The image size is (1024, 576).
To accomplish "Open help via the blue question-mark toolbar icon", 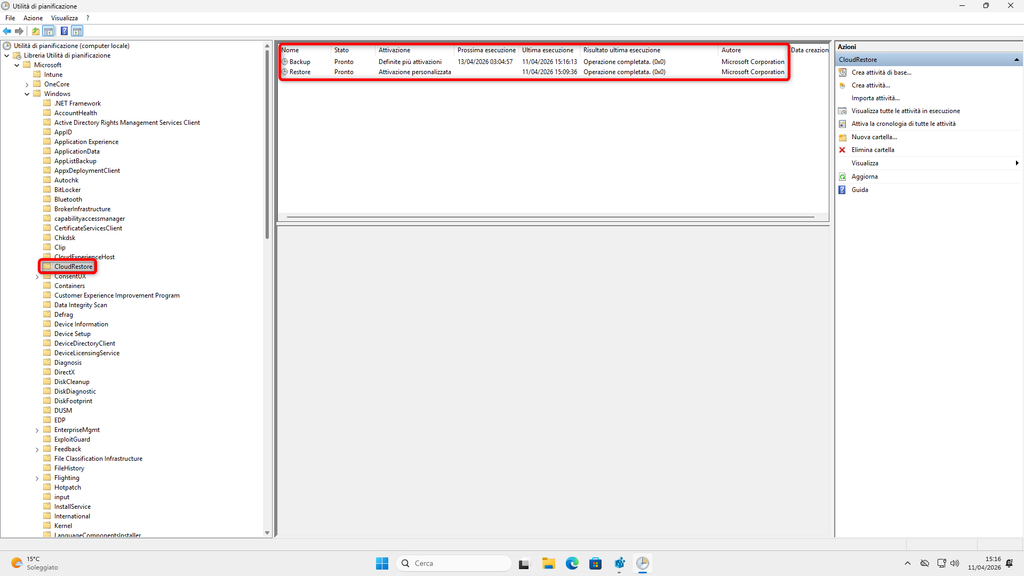I will pos(64,31).
